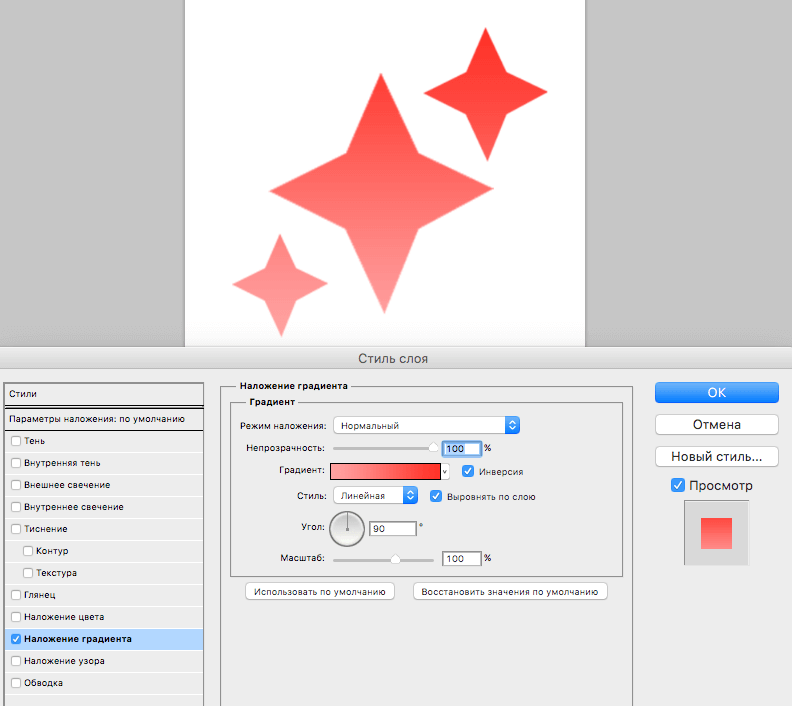
Task: Click the Угол angle input field
Action: pyautogui.click(x=391, y=528)
